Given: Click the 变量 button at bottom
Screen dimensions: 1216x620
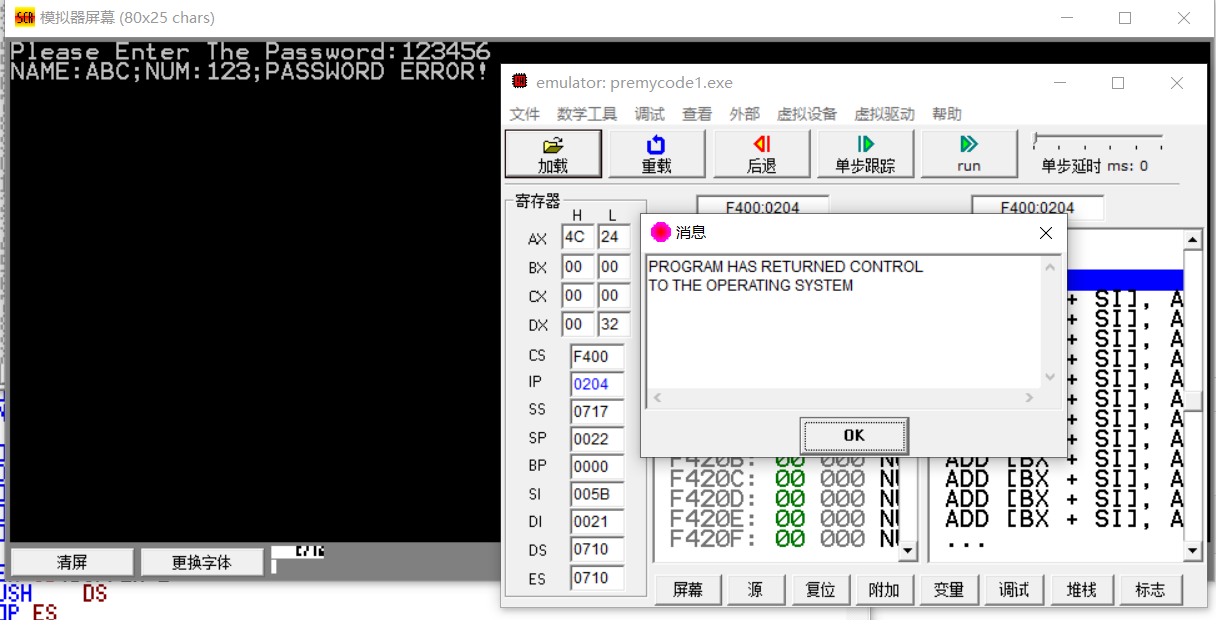Looking at the screenshot, I should click(x=948, y=590).
